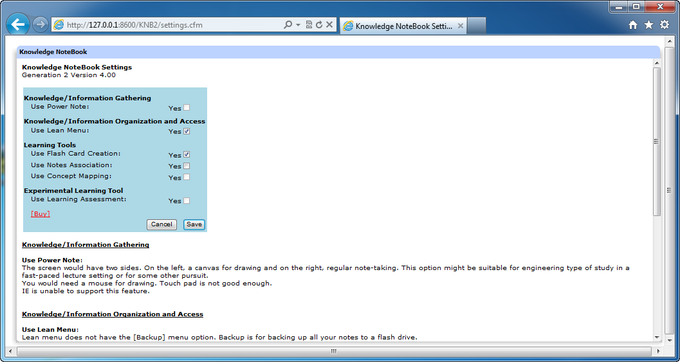Open a new blank tab

tap(477, 26)
